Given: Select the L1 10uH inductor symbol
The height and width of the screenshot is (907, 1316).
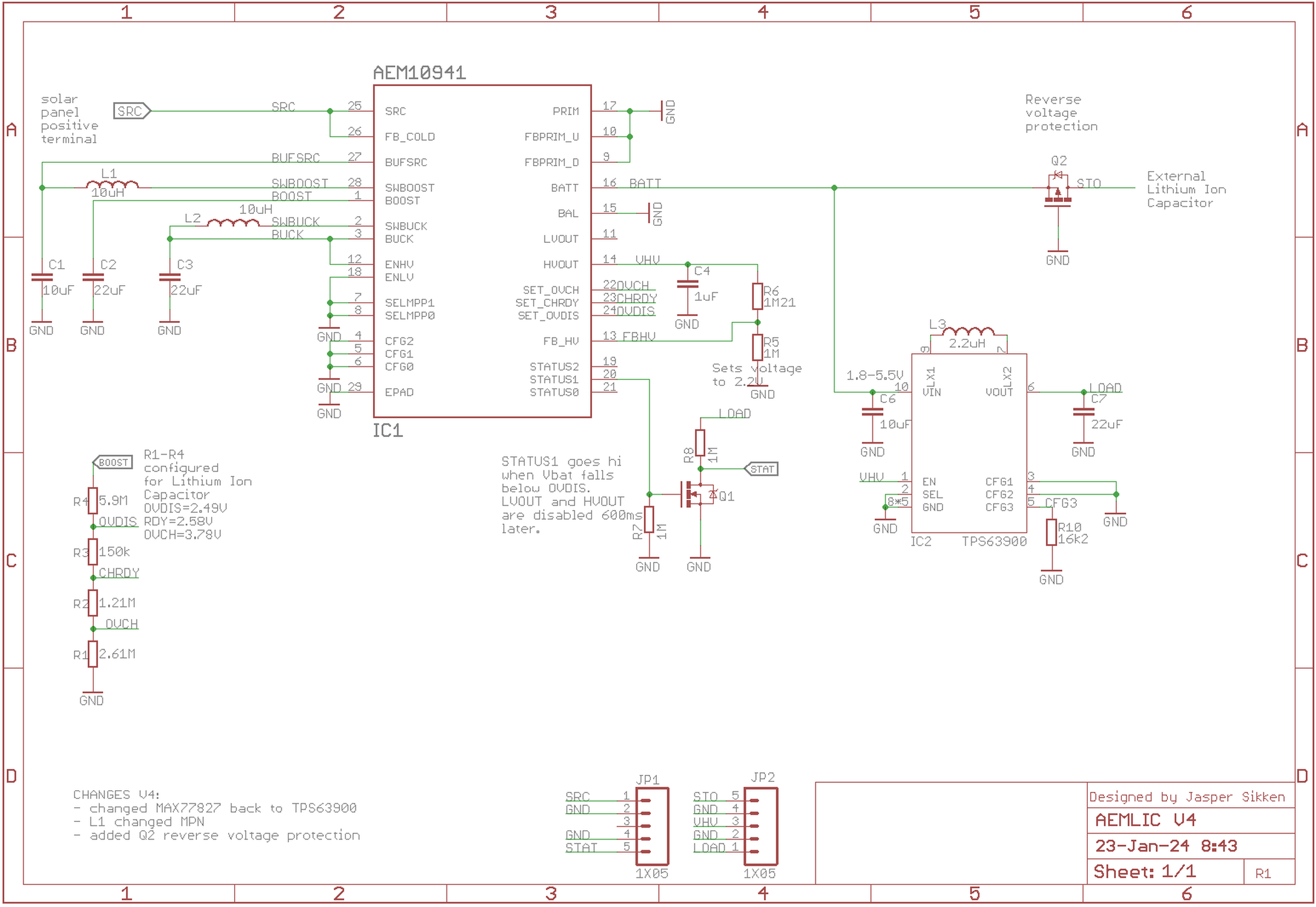Looking at the screenshot, I should [x=112, y=185].
